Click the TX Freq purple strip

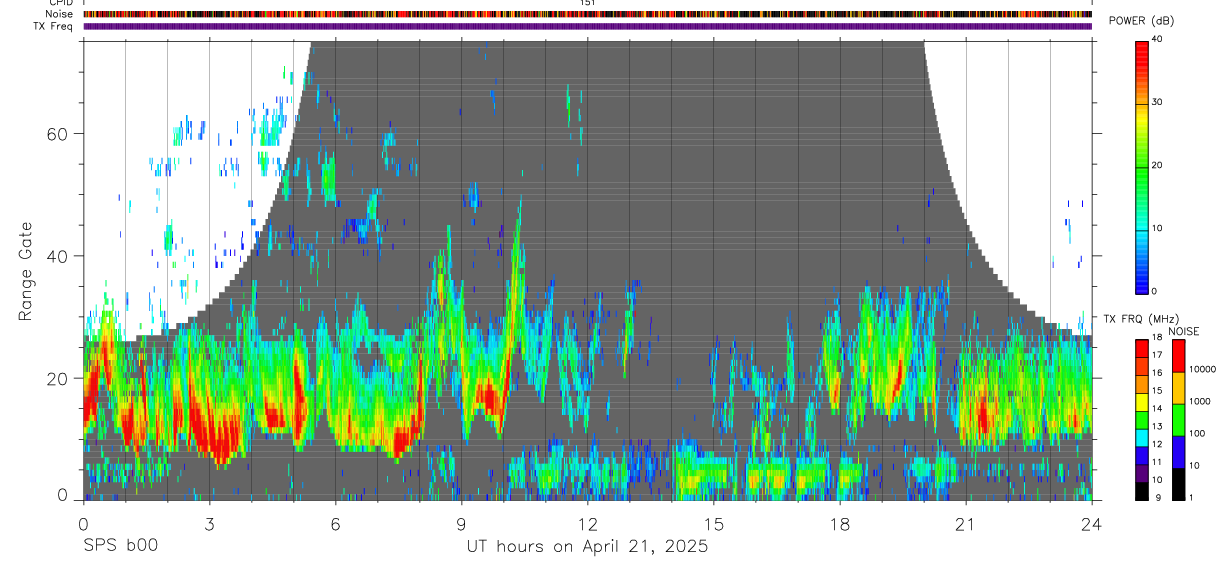click(588, 26)
